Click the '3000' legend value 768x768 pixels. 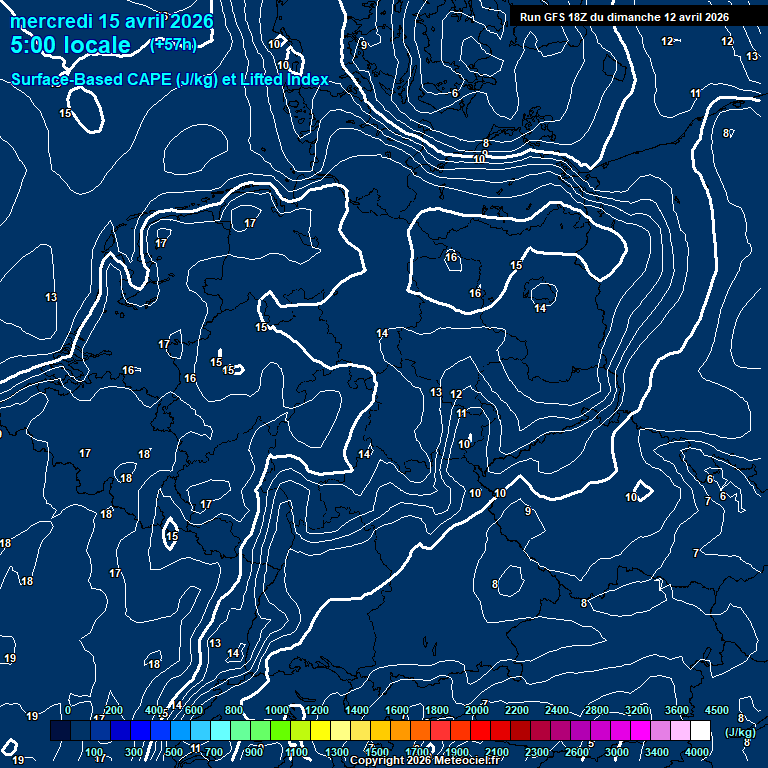617,752
